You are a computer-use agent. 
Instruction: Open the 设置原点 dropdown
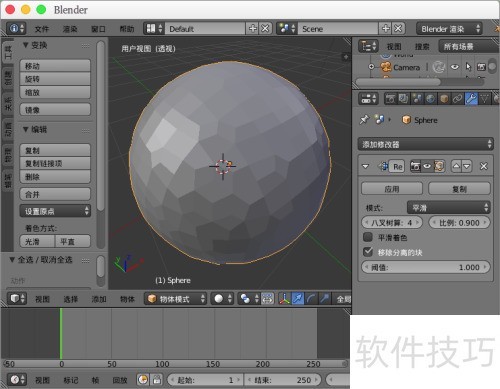[55, 211]
